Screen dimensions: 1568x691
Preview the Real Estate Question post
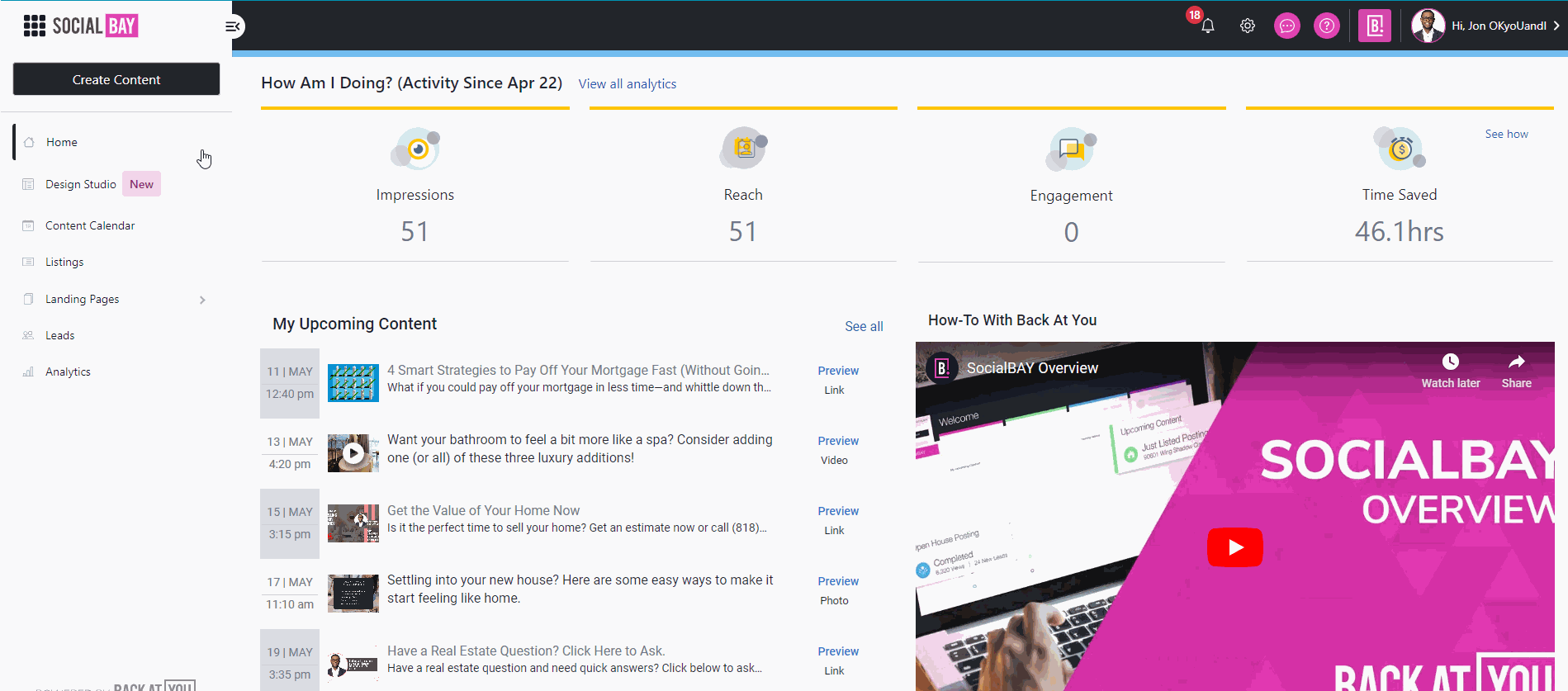838,651
